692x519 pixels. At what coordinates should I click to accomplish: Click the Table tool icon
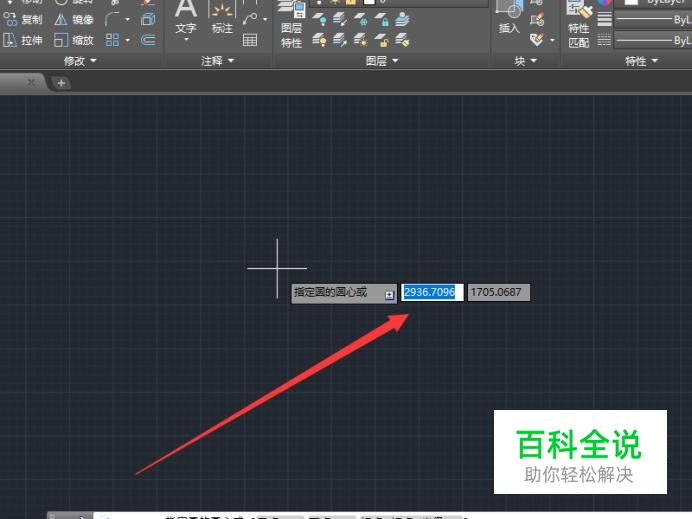(250, 41)
